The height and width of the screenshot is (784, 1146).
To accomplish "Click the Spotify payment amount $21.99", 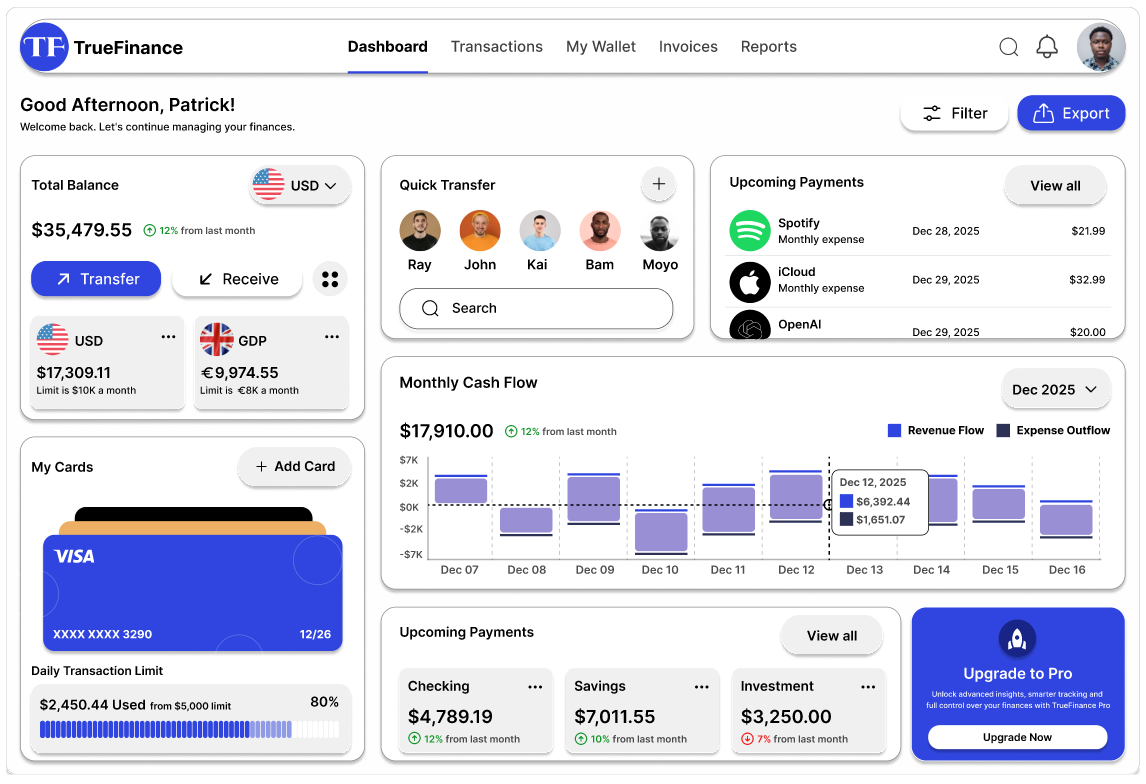I will pos(1088,231).
